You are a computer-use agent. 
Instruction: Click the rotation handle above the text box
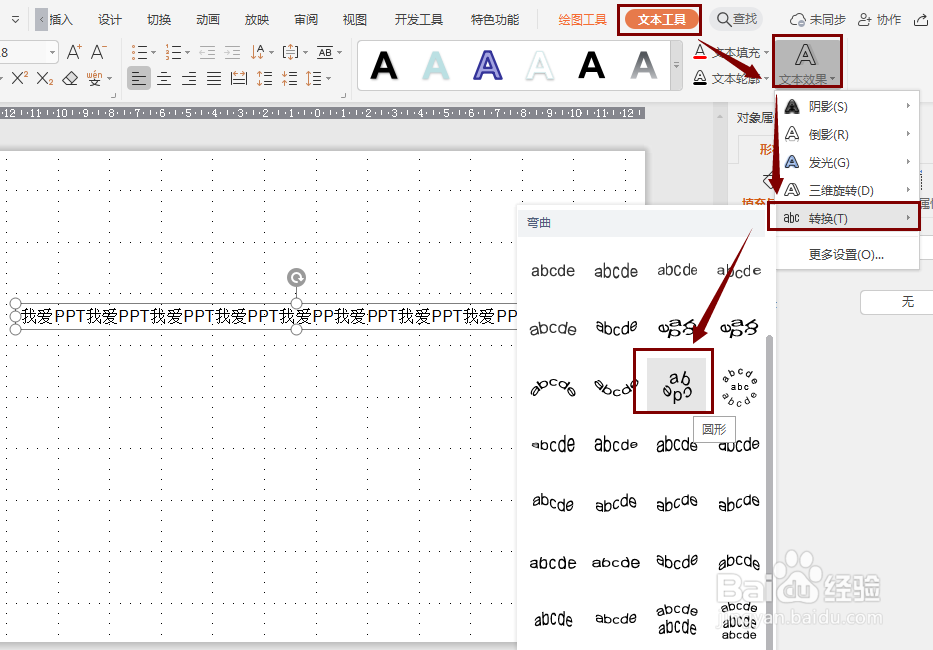[x=296, y=277]
